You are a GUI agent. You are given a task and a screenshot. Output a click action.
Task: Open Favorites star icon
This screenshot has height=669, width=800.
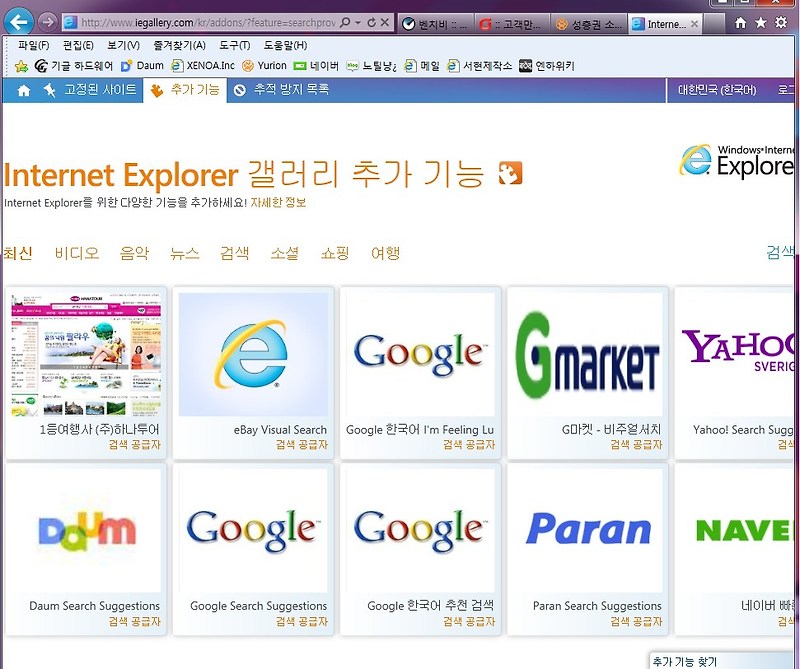coord(761,22)
